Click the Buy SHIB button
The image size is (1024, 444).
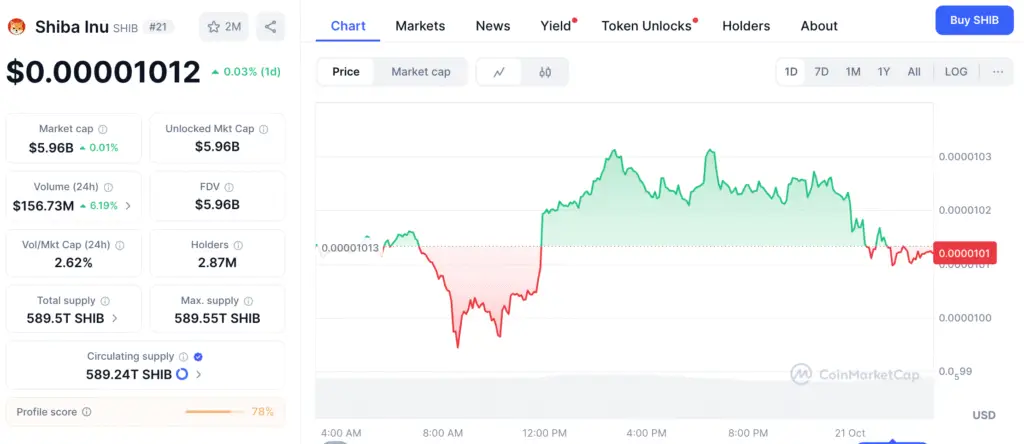pyautogui.click(x=974, y=20)
